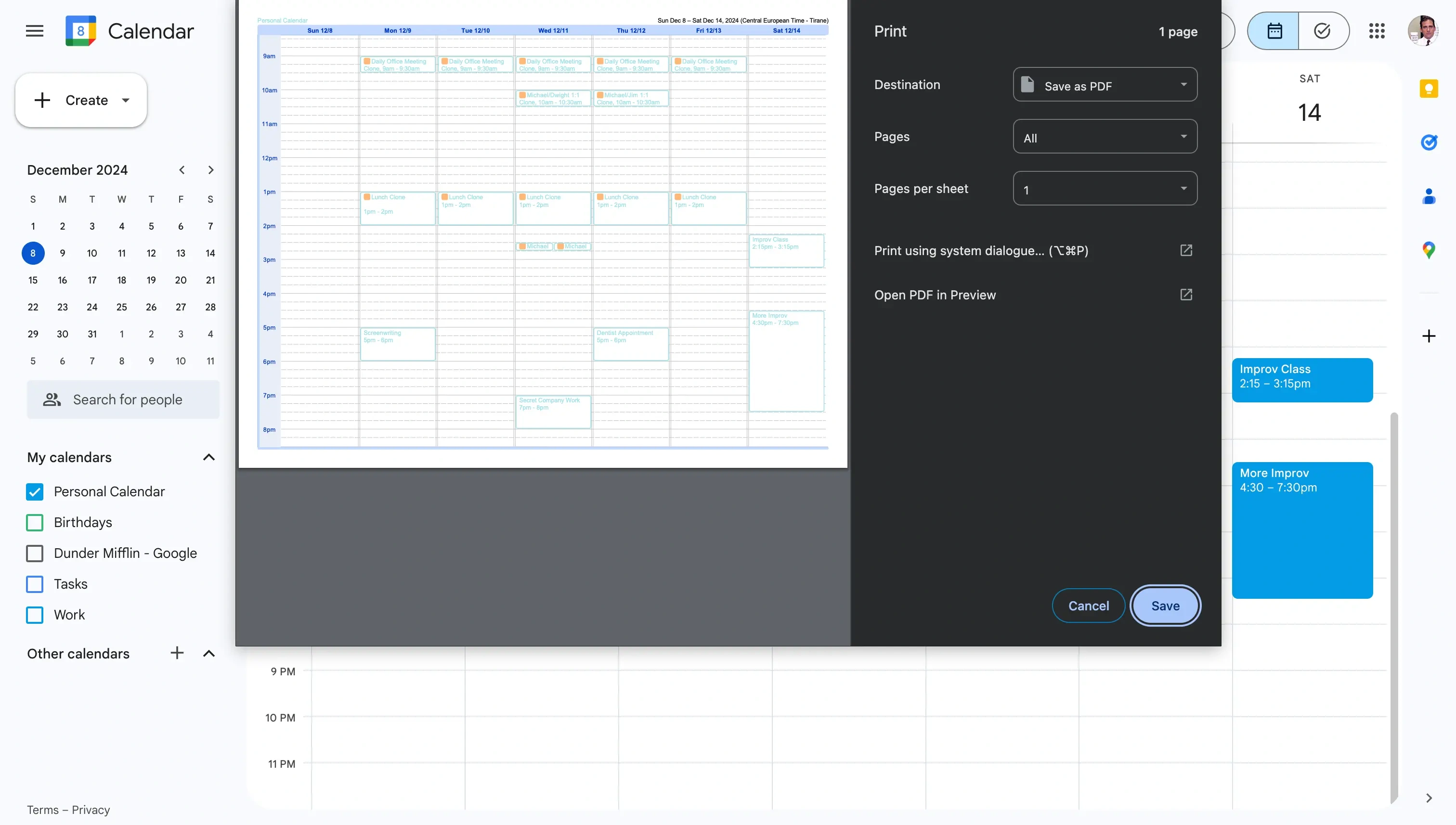Open the Contacts side panel icon
Viewport: 1456px width, 825px height.
tap(1428, 196)
